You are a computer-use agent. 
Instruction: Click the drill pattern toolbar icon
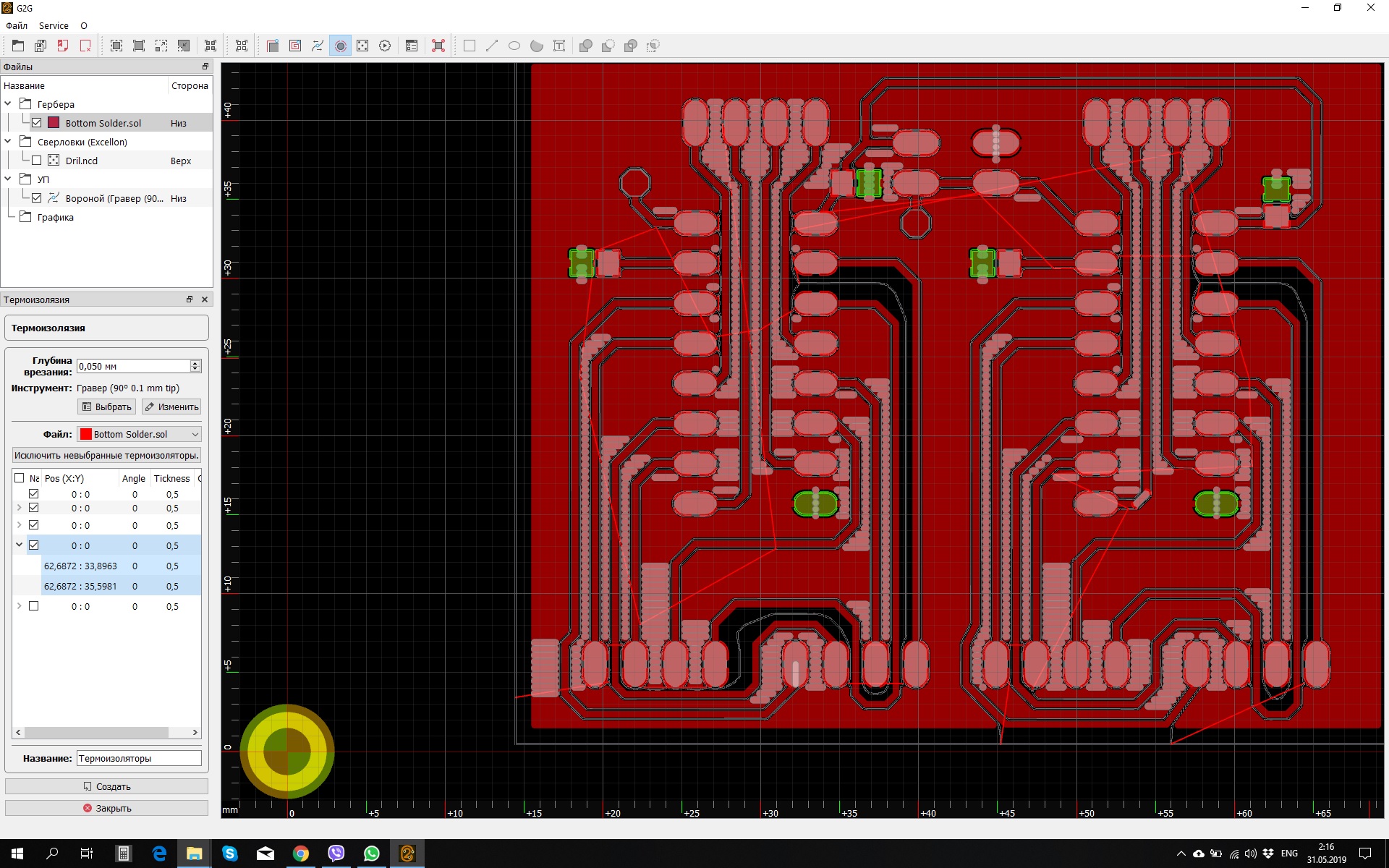click(362, 46)
